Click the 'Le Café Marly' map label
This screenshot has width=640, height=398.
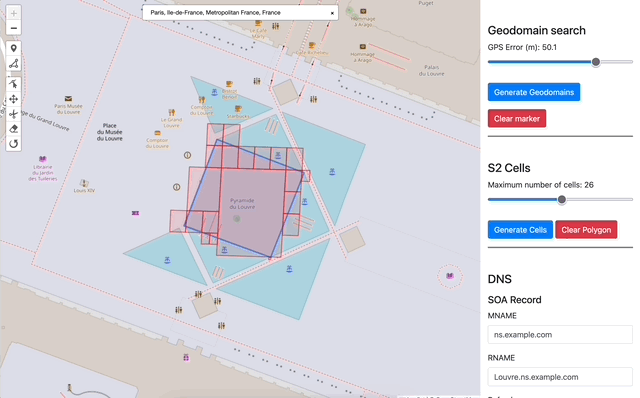tap(258, 33)
